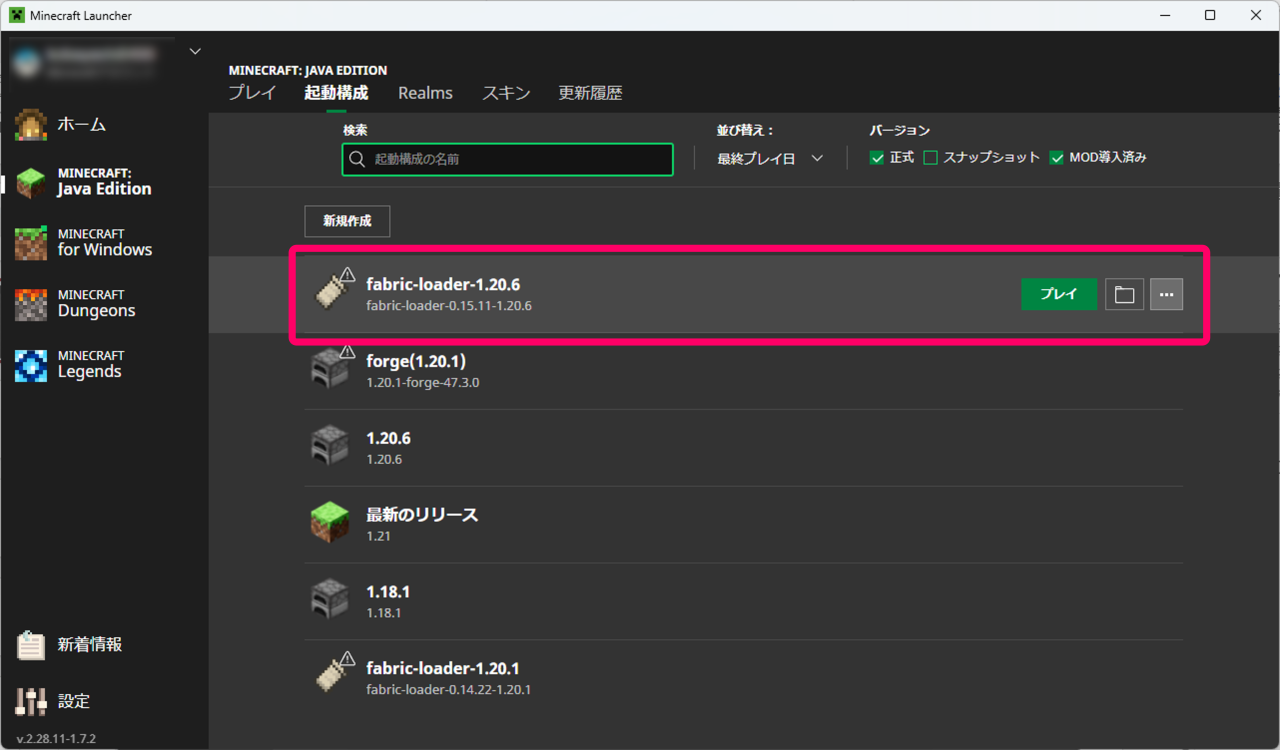The image size is (1280, 750).
Task: Close the Minecraft Launcher window
Action: pyautogui.click(x=1256, y=15)
